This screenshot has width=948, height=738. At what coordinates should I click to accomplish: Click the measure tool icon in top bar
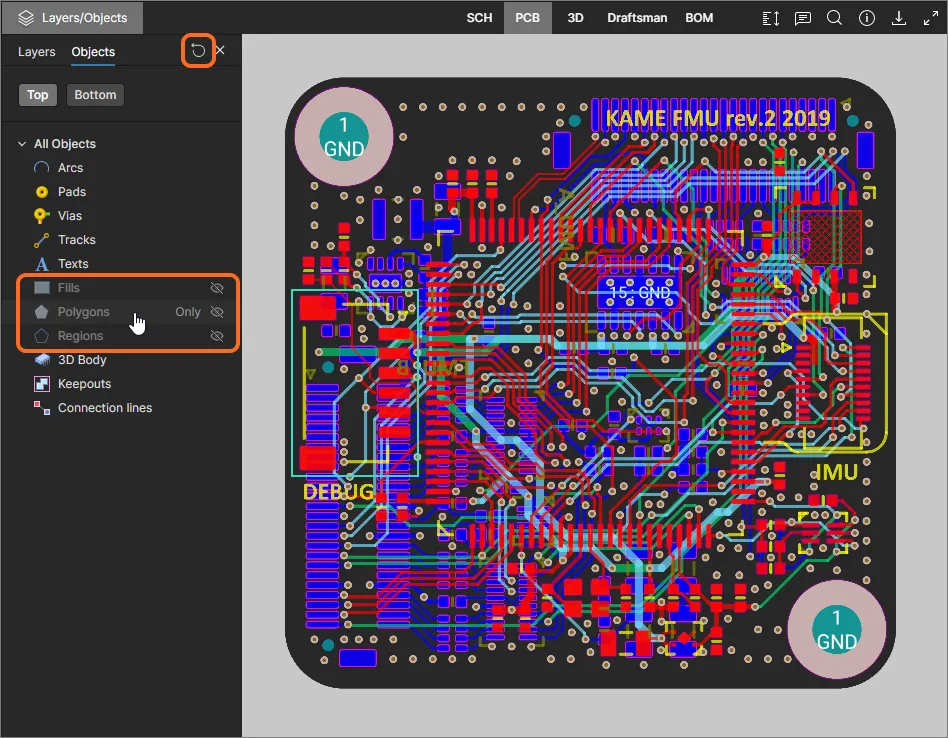pos(770,18)
